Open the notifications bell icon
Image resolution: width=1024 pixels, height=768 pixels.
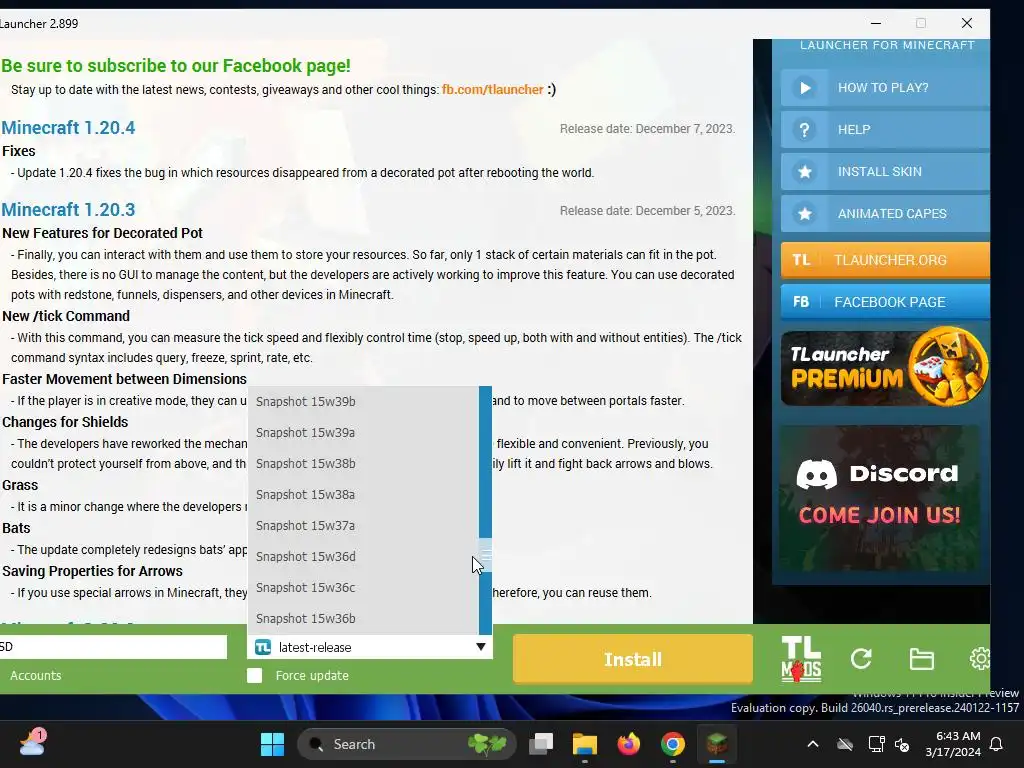pyautogui.click(x=997, y=744)
